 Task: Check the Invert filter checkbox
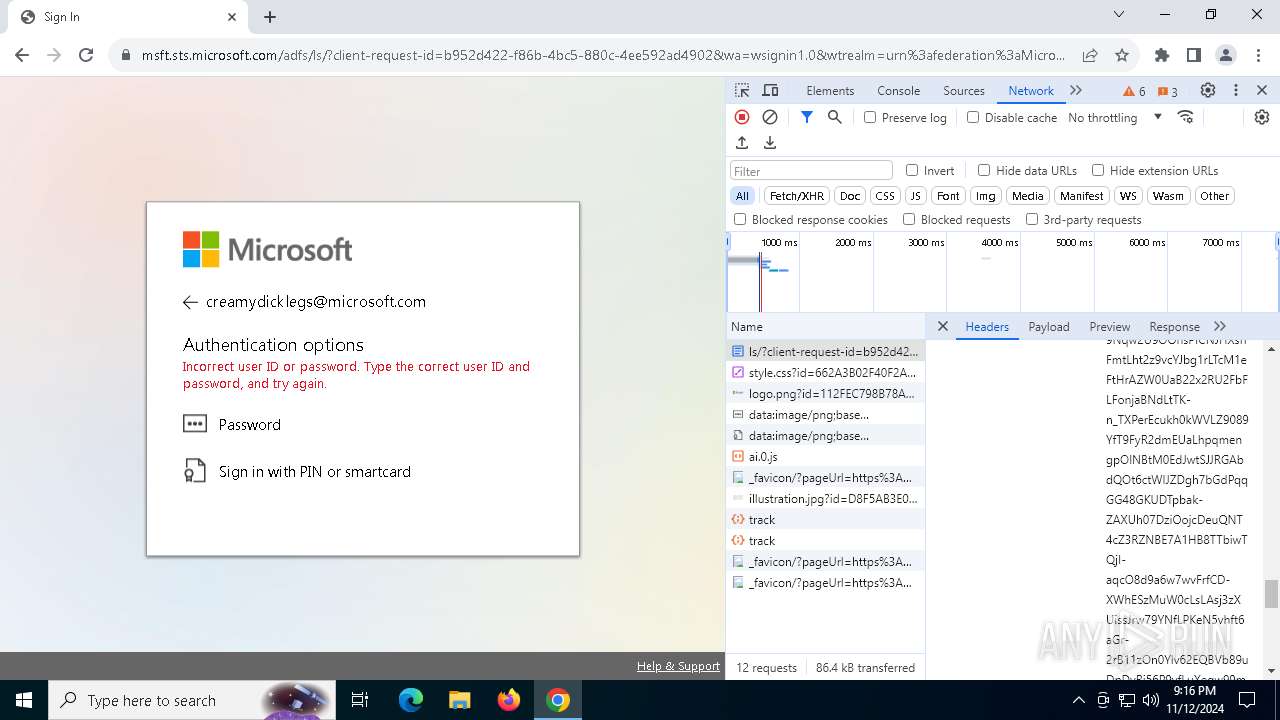click(x=912, y=170)
